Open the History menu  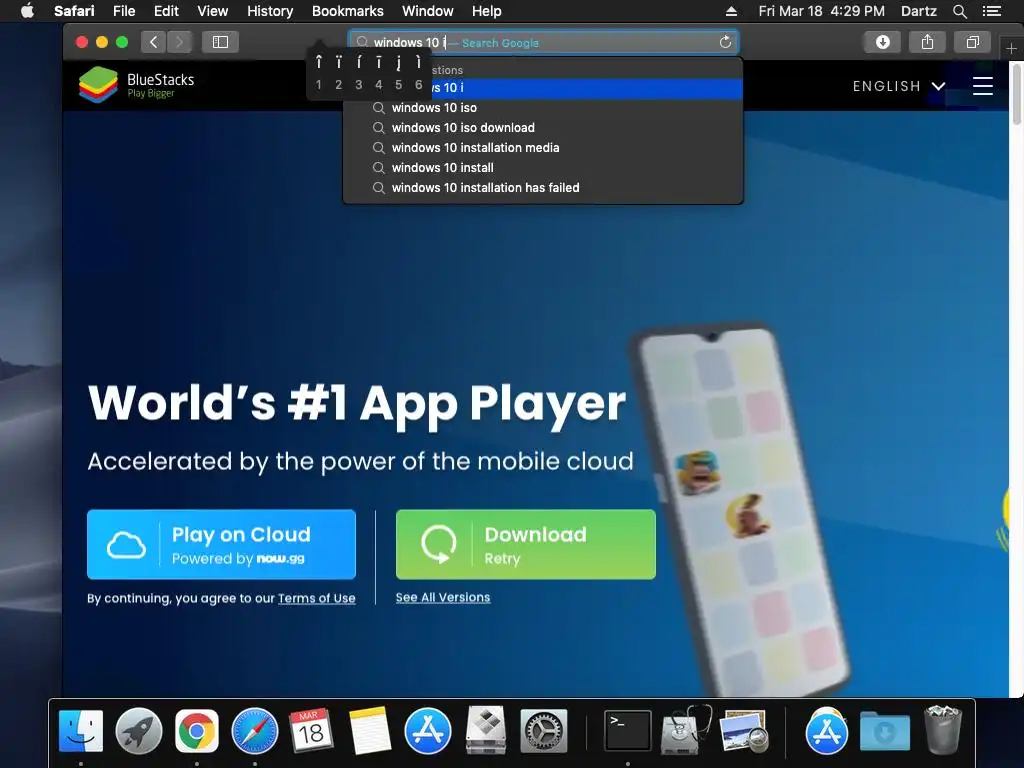coord(270,11)
